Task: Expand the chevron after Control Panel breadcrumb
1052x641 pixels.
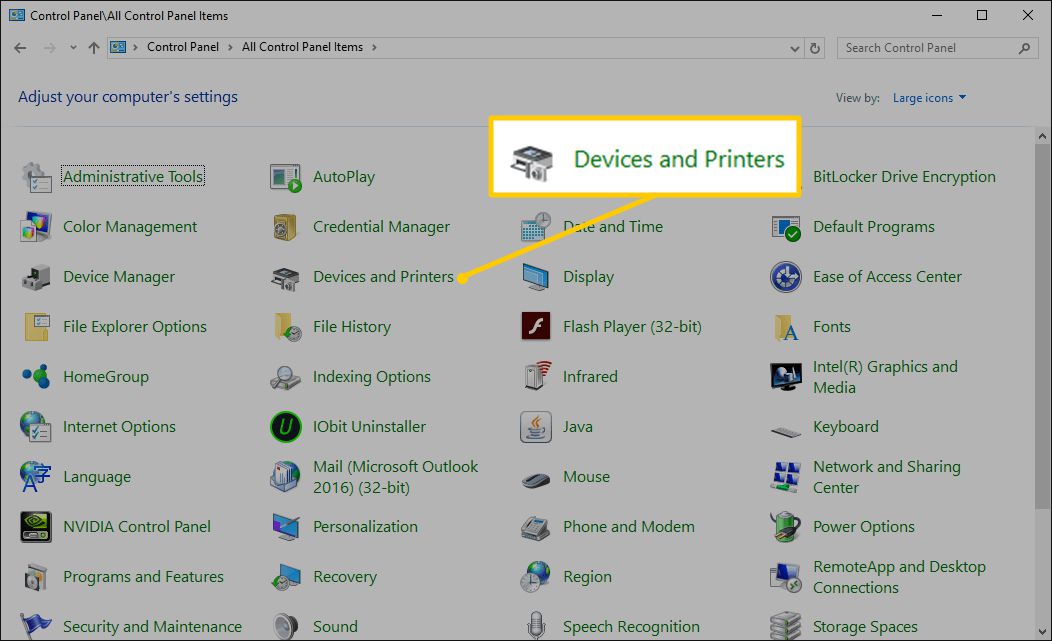Action: 230,47
